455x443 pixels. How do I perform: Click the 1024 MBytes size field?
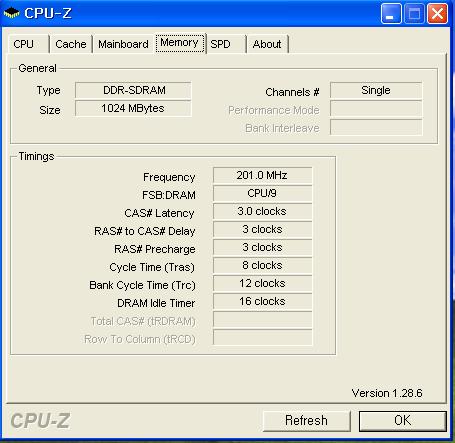pos(133,108)
